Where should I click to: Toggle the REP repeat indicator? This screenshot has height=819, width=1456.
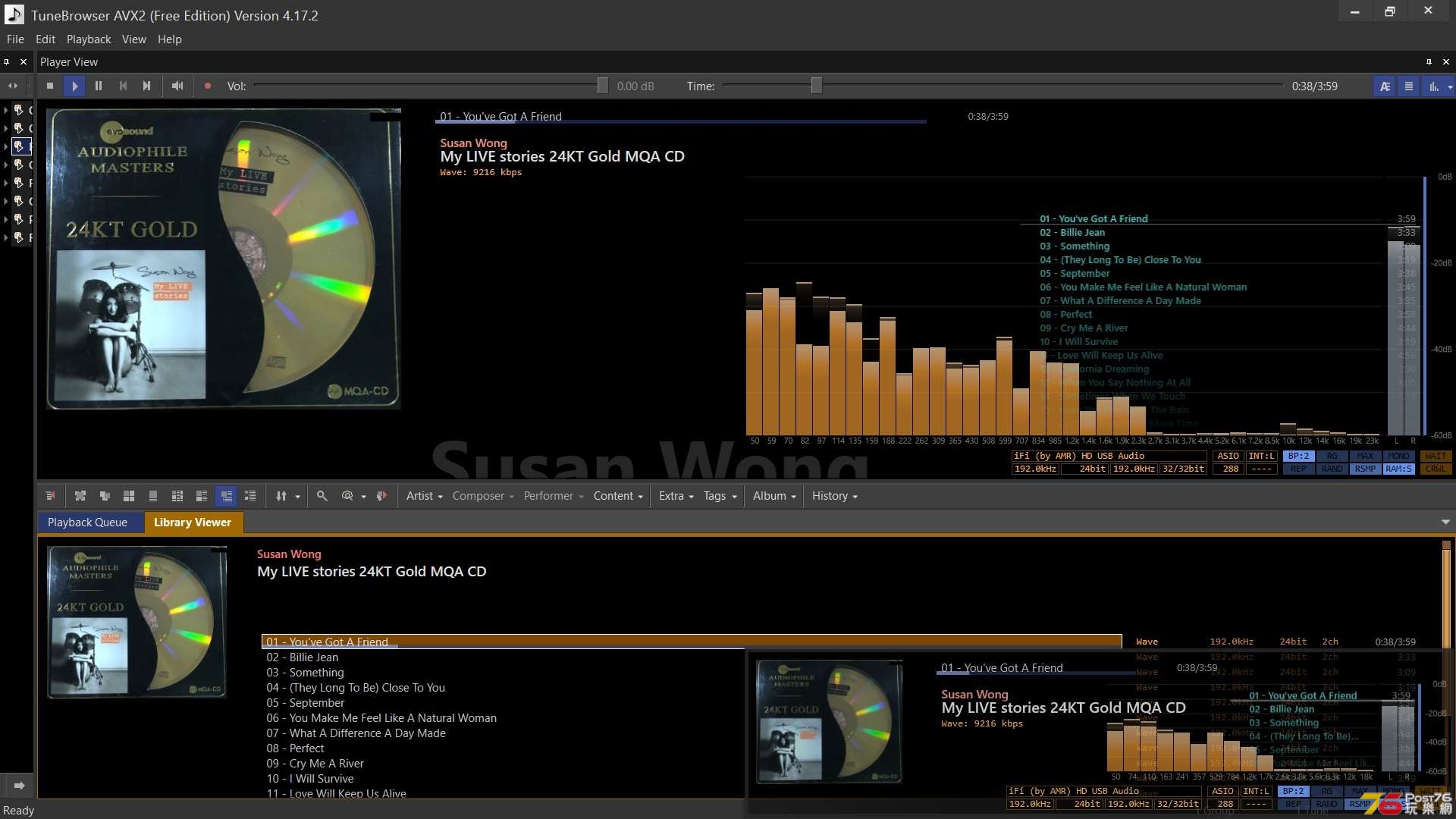1298,469
